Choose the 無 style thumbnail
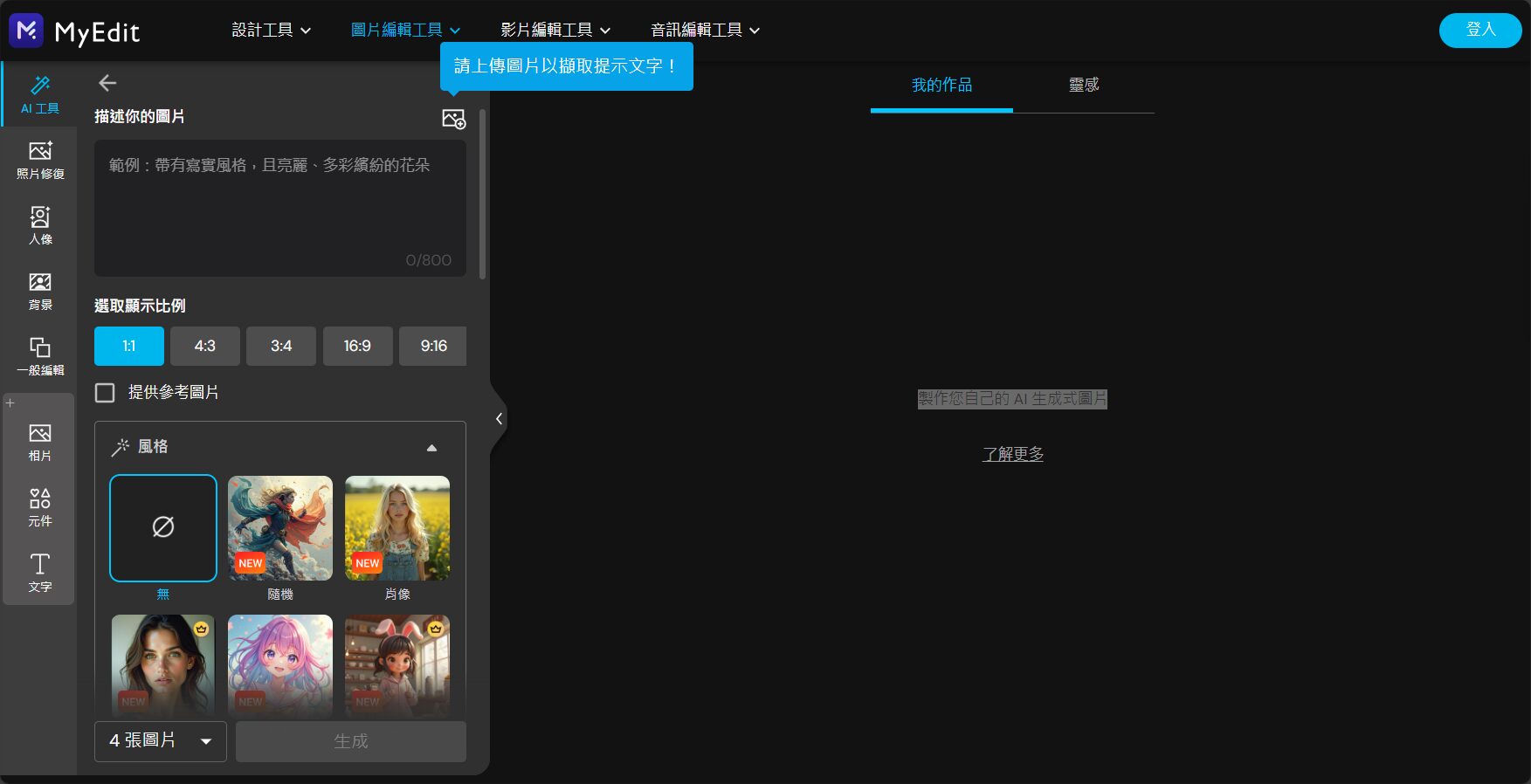The width and height of the screenshot is (1531, 784). pos(163,528)
